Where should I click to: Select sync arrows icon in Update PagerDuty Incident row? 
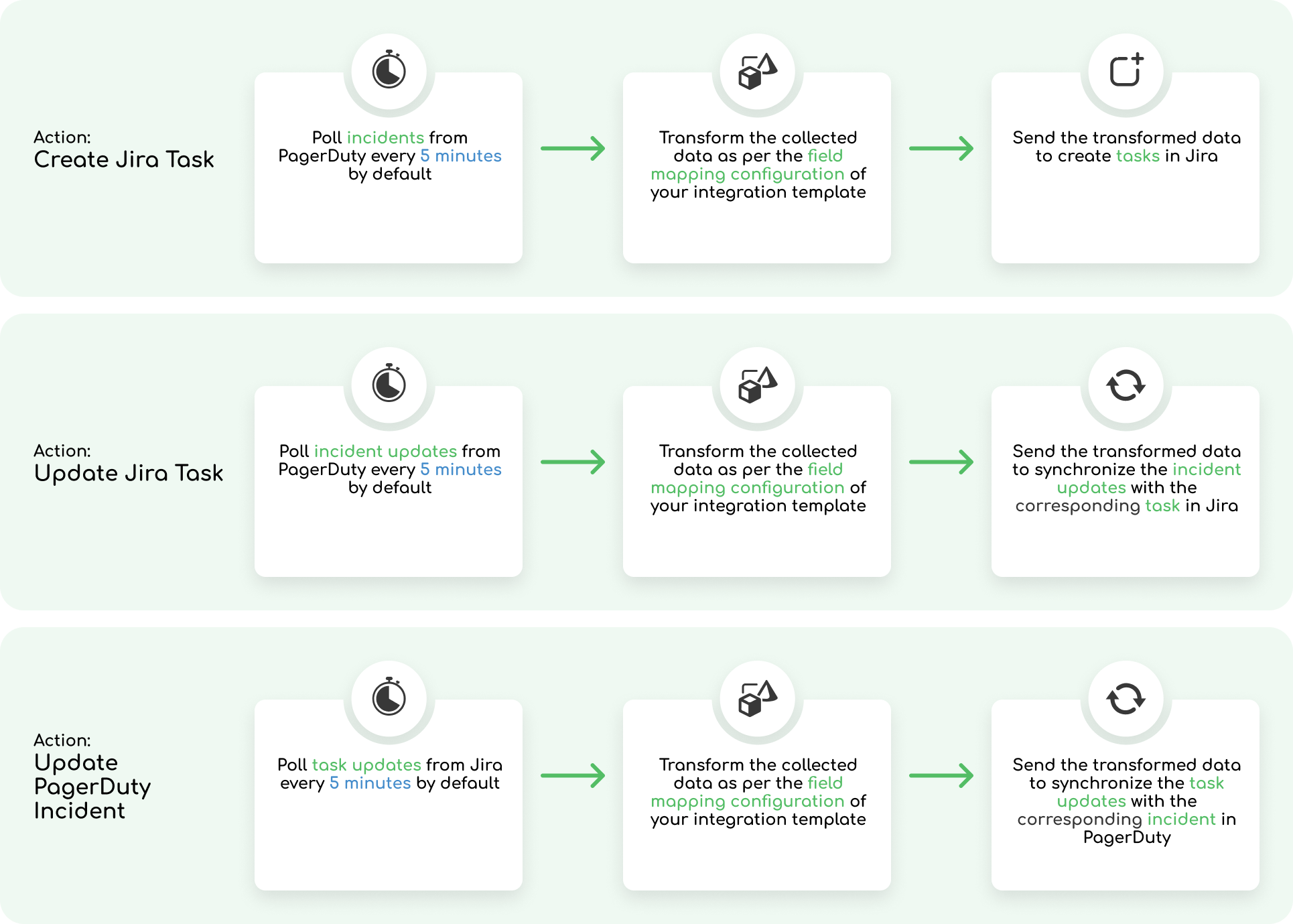(x=1126, y=698)
